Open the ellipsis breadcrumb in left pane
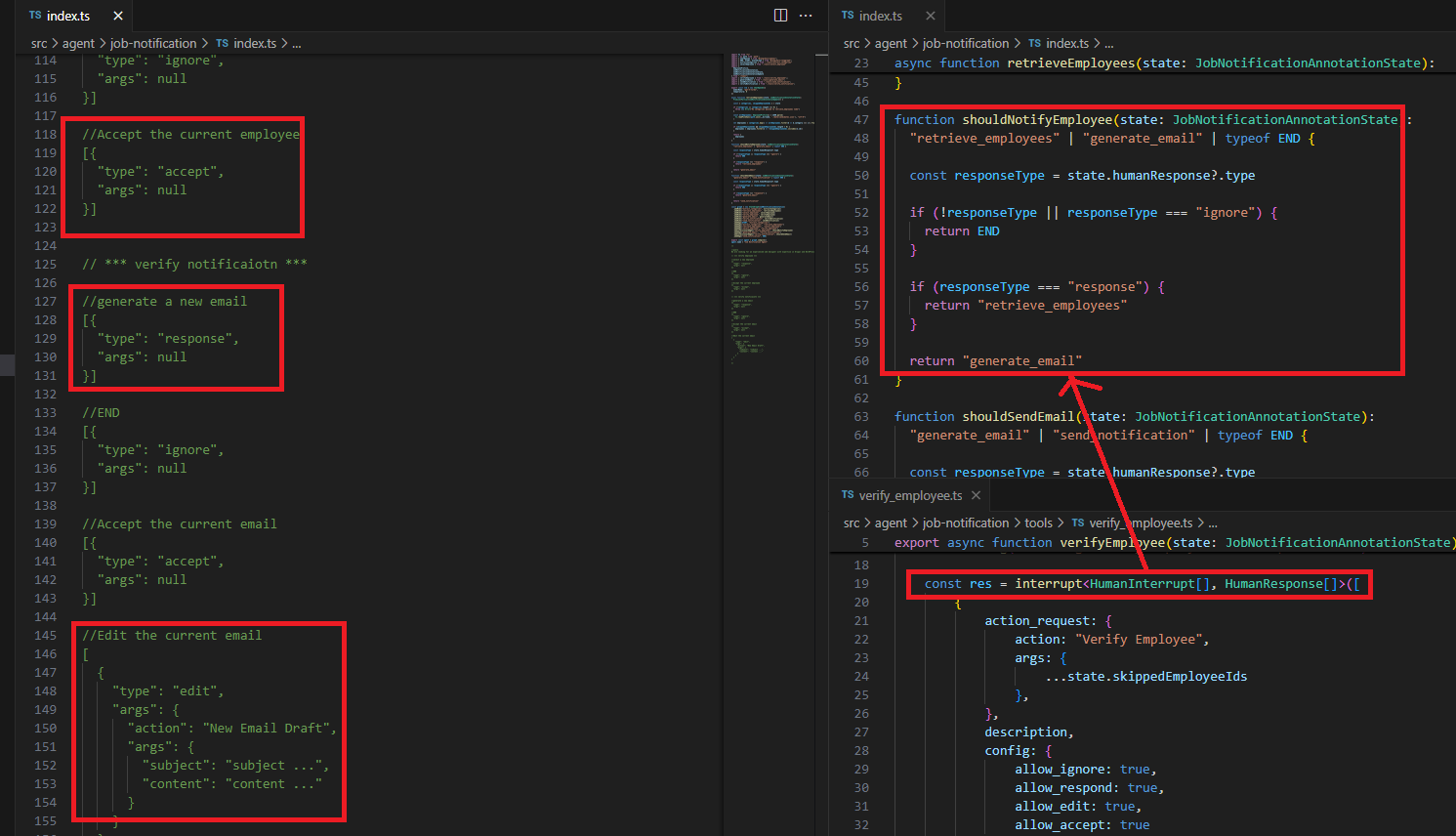 tap(296, 43)
